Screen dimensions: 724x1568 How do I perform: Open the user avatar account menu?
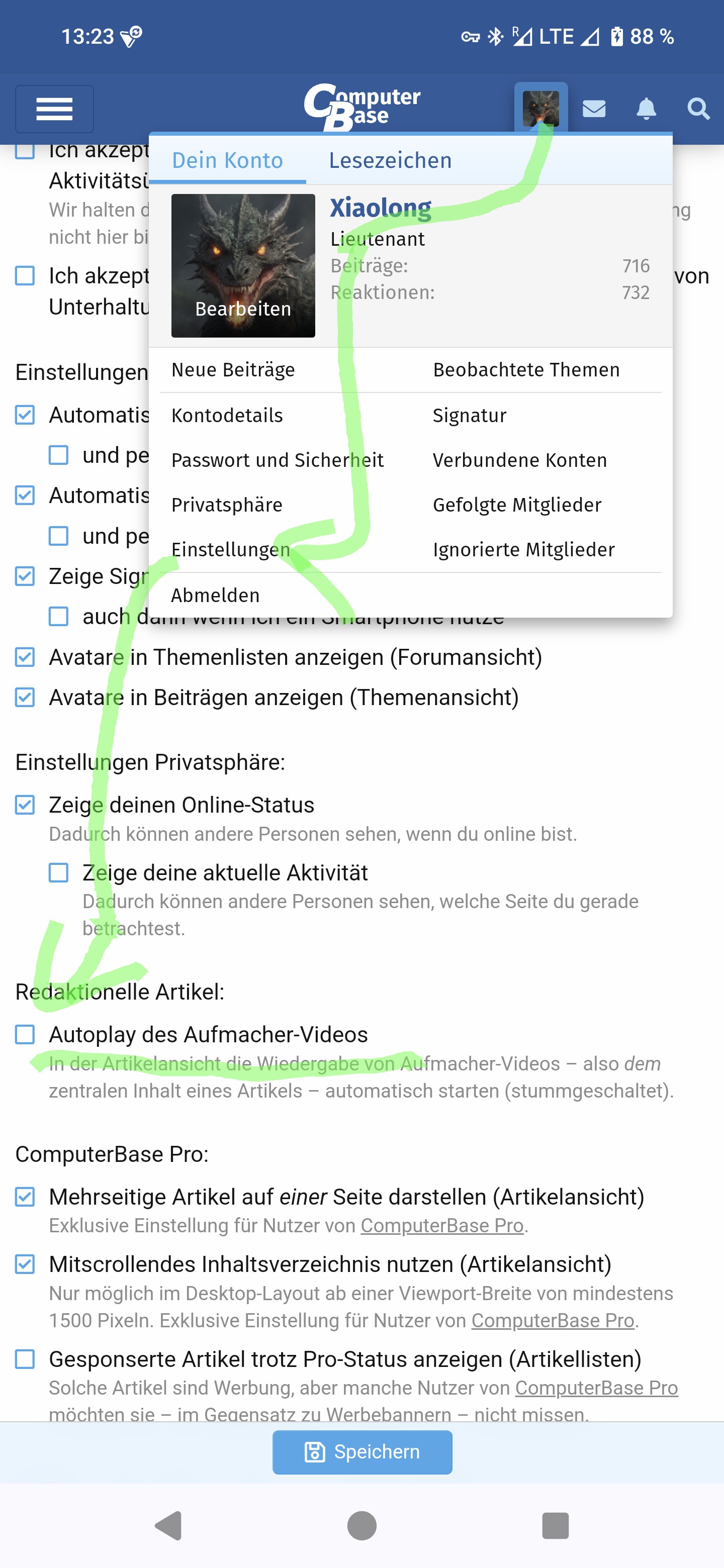point(540,108)
